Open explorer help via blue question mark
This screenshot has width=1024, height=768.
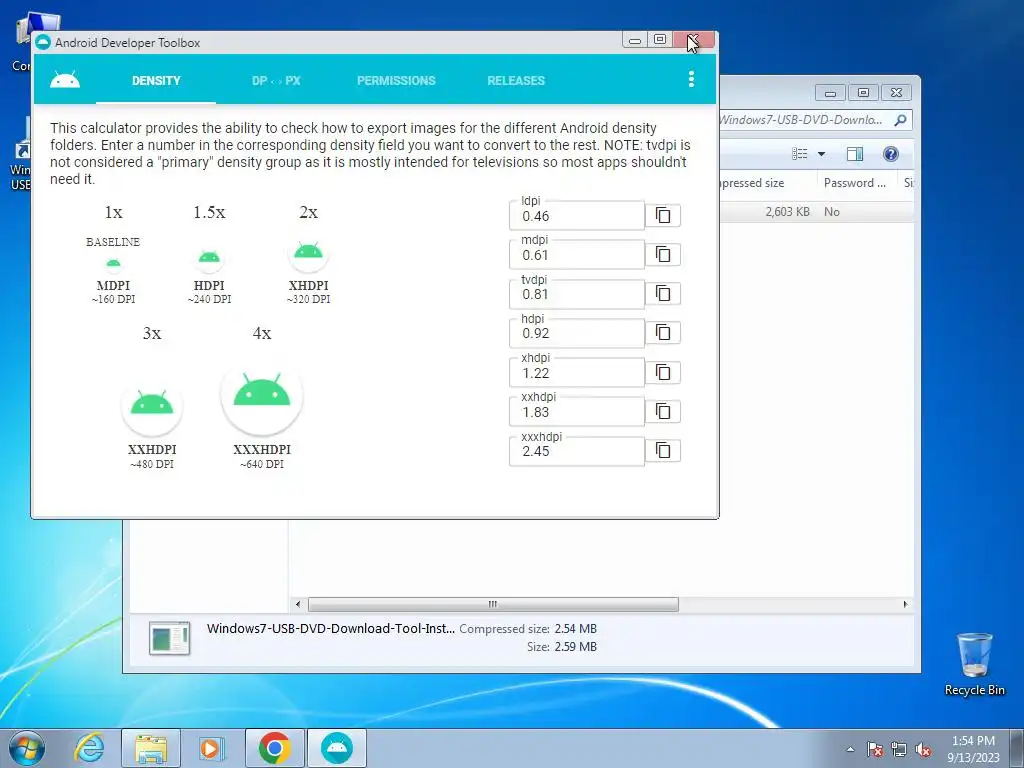890,154
